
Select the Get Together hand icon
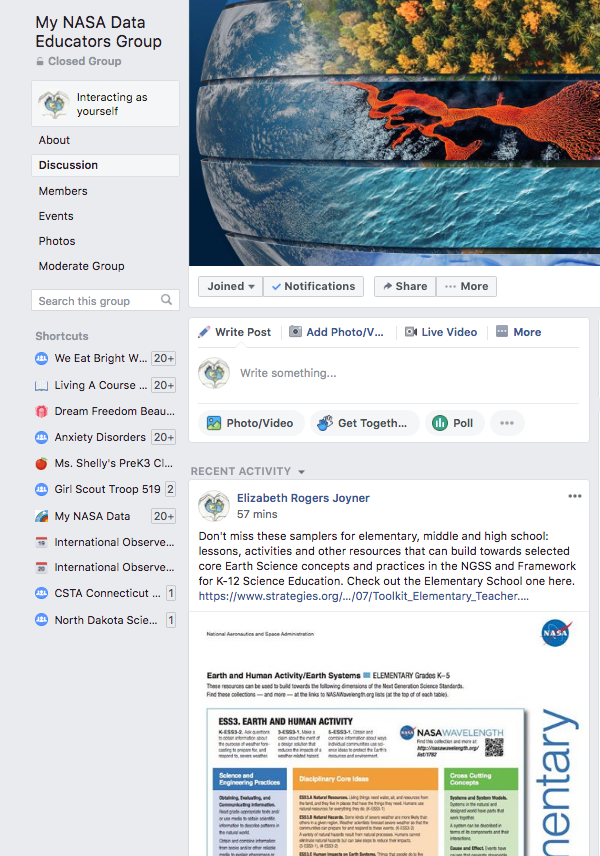pos(324,423)
